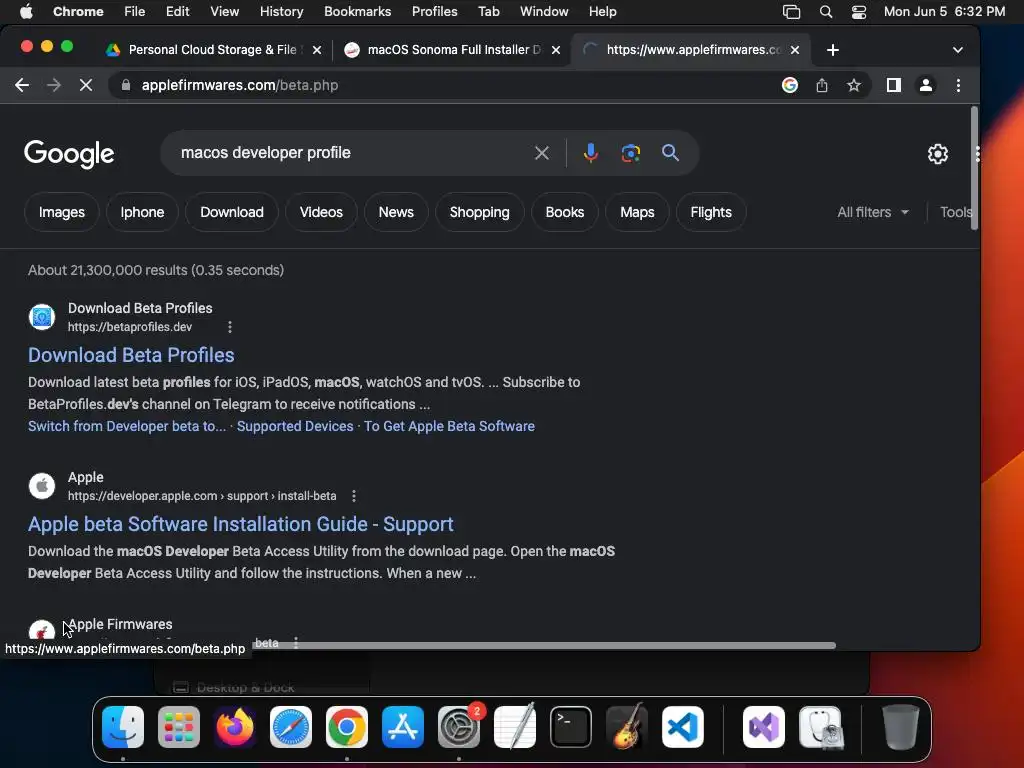Screen dimensions: 1024x768
Task: Open Google quick settings gear
Action: (x=938, y=153)
